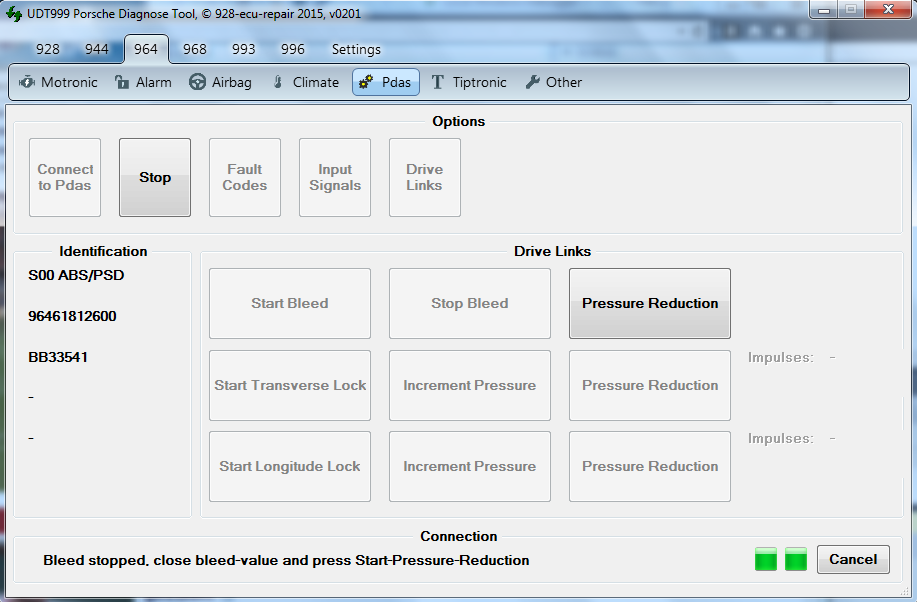
Task: Open the Settings tab
Action: point(356,49)
